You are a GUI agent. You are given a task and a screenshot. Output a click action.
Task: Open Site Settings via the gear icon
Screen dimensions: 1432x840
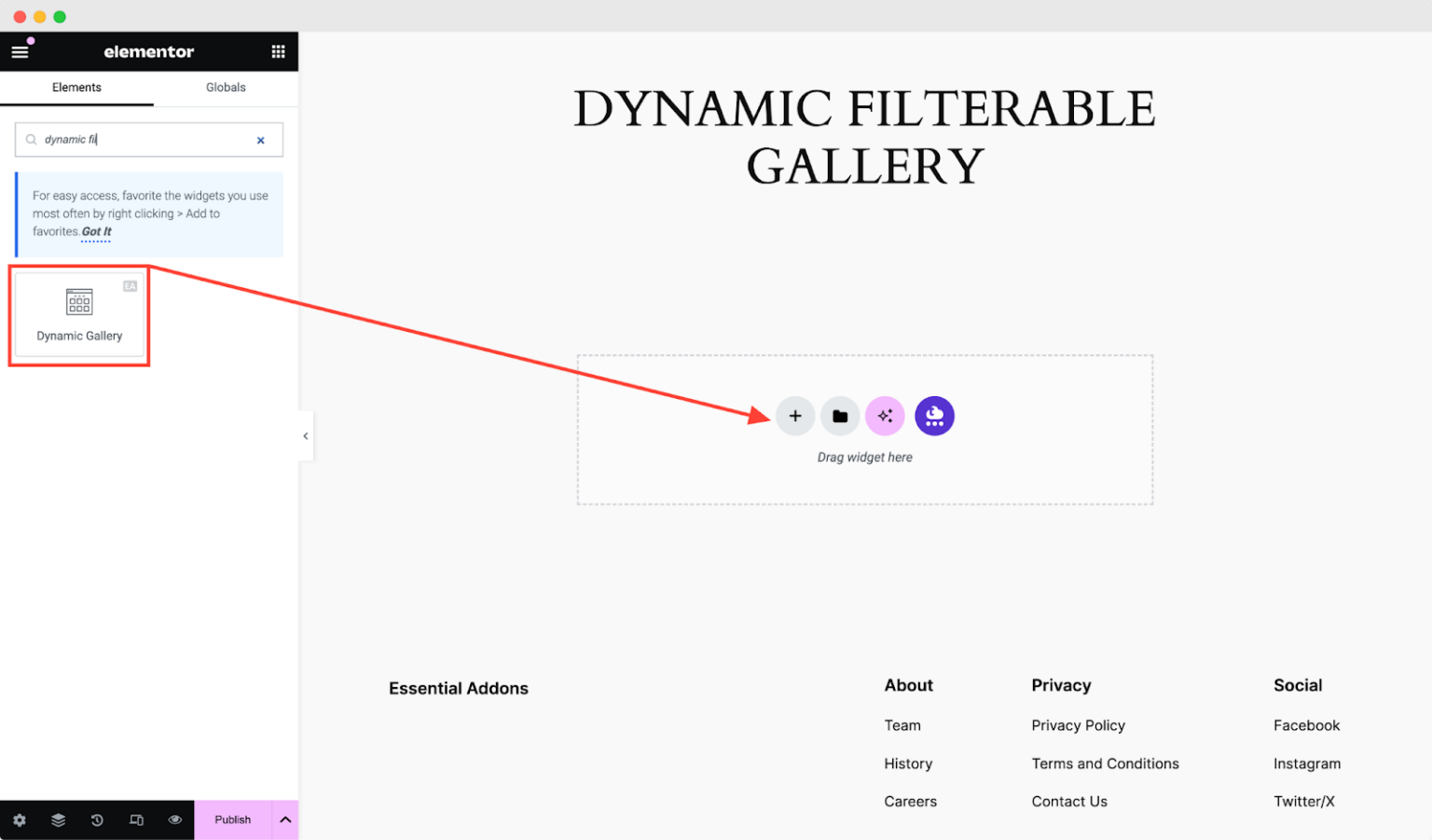19,819
